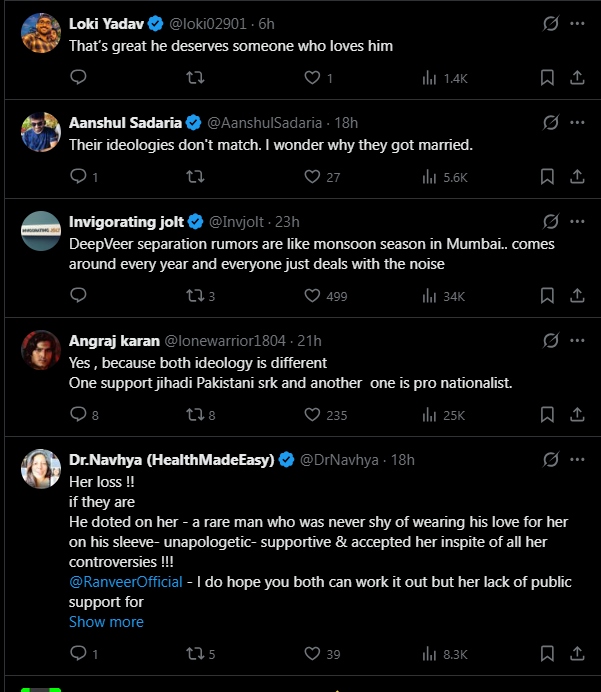
Task: Open Angraj karan's avatar
Action: click(x=40, y=350)
